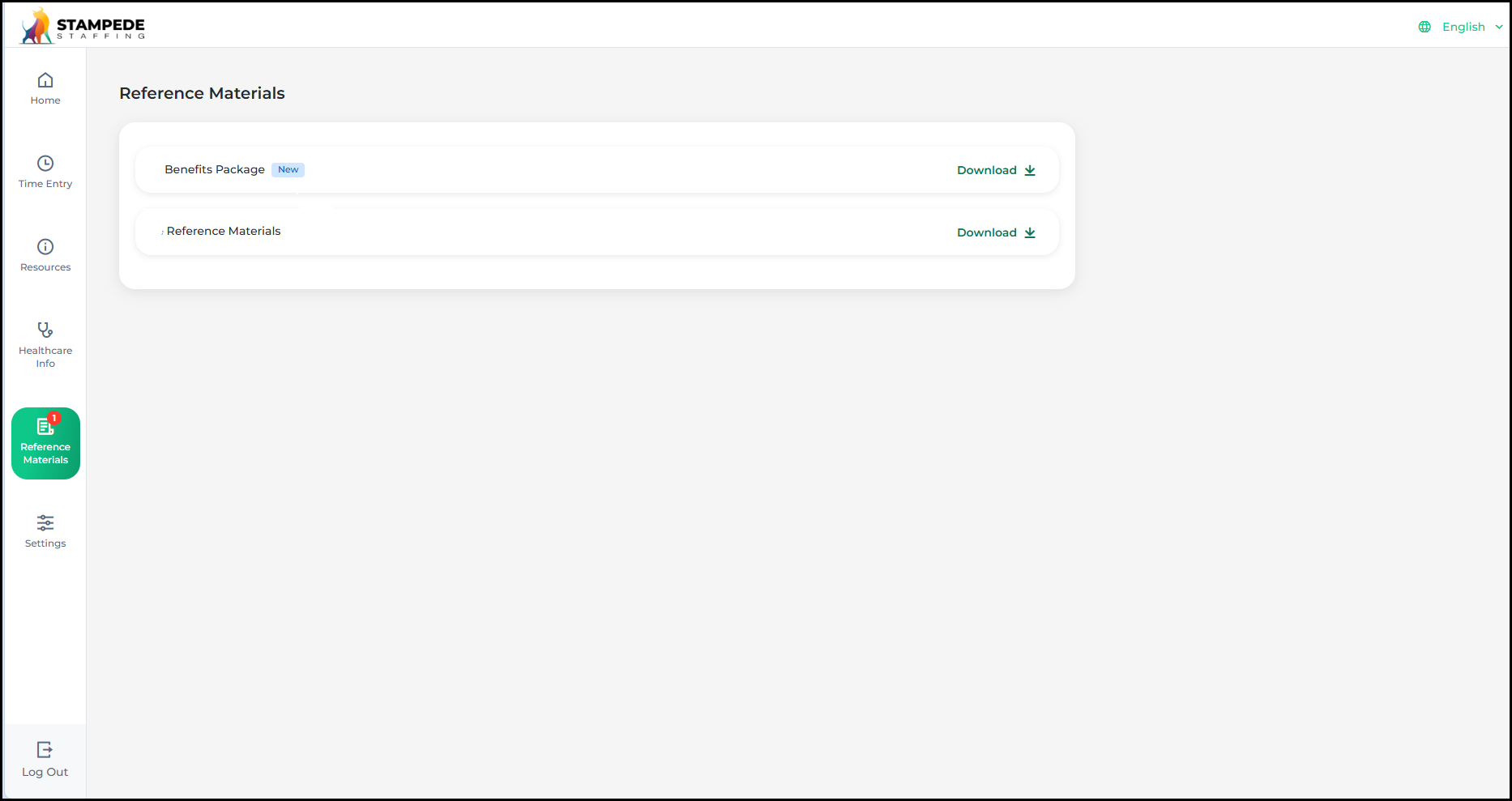
Task: Select the Benefits Package row title
Action: coord(215,169)
